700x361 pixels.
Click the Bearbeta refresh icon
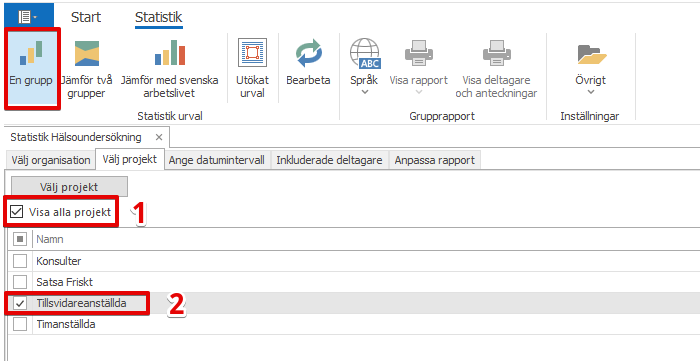tap(308, 53)
